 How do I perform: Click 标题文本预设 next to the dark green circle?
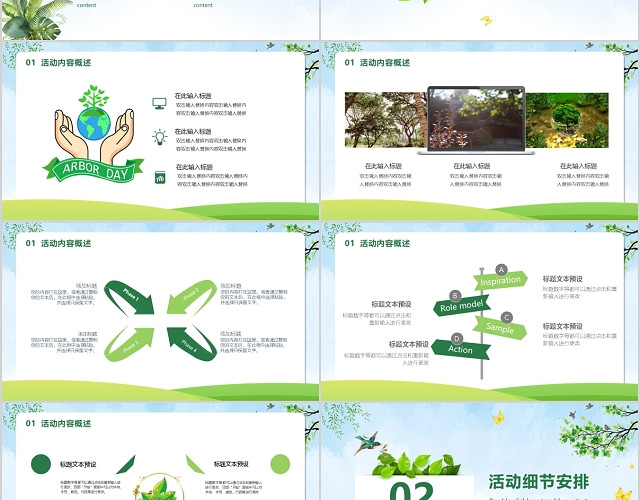pyautogui.click(x=78, y=464)
